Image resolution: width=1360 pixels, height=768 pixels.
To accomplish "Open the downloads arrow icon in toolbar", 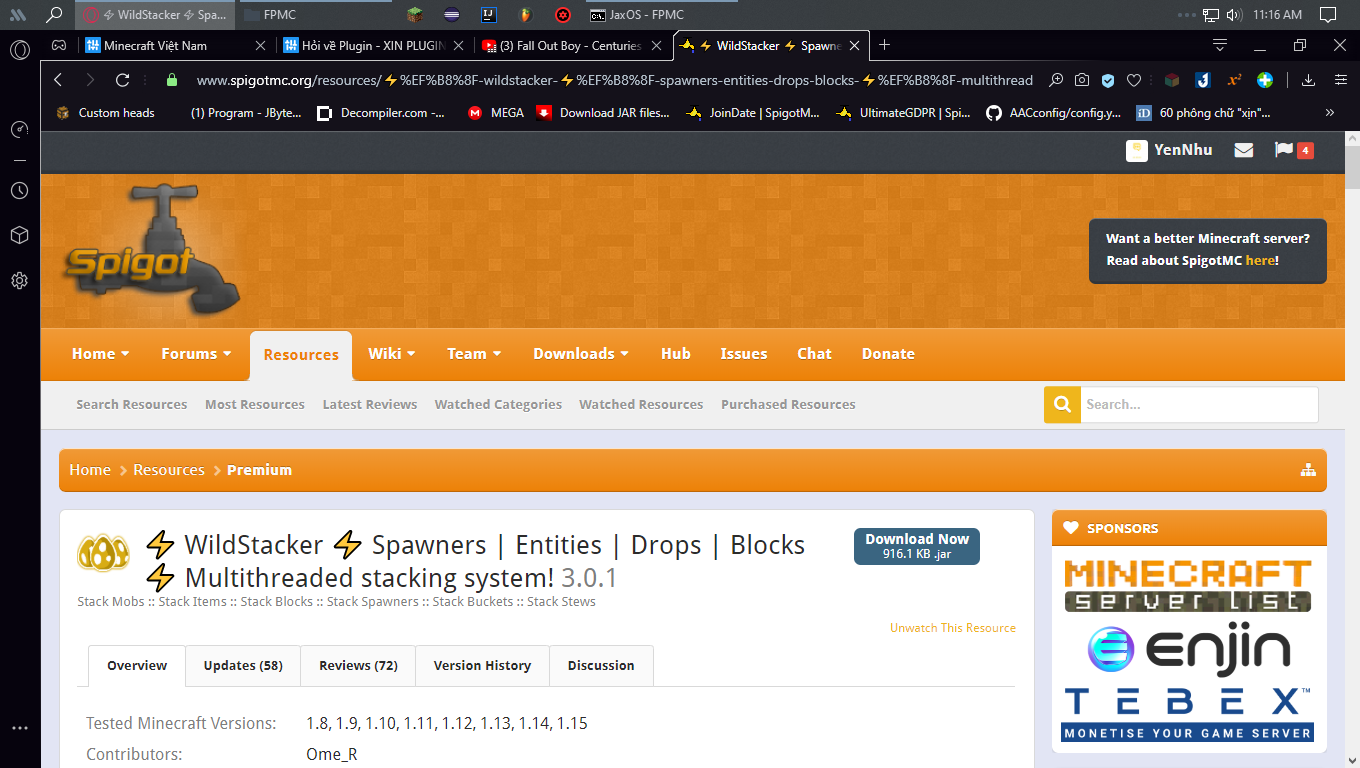I will [1308, 80].
